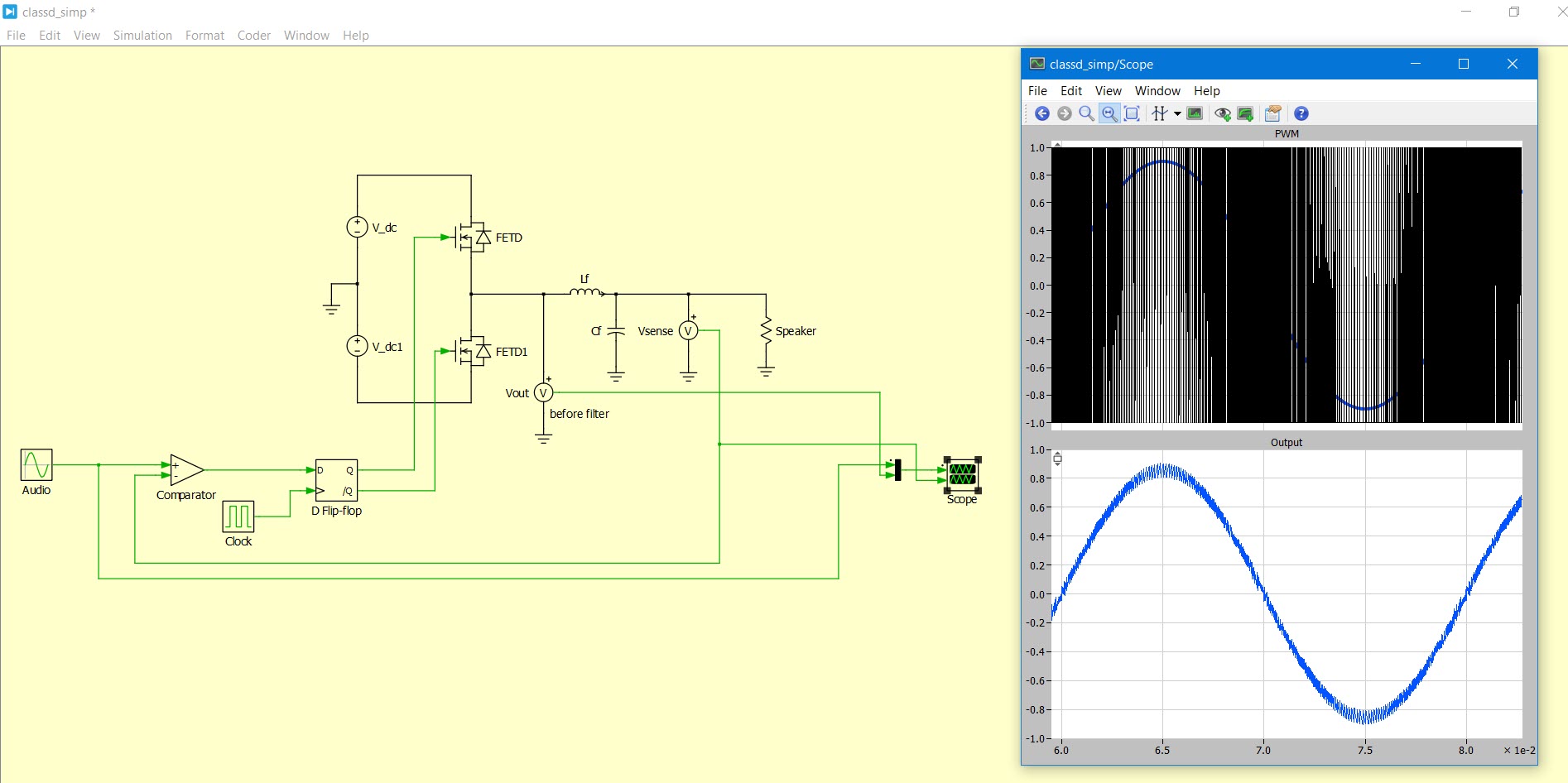Image resolution: width=1568 pixels, height=783 pixels.
Task: Maximize the Scope window
Action: (1464, 64)
